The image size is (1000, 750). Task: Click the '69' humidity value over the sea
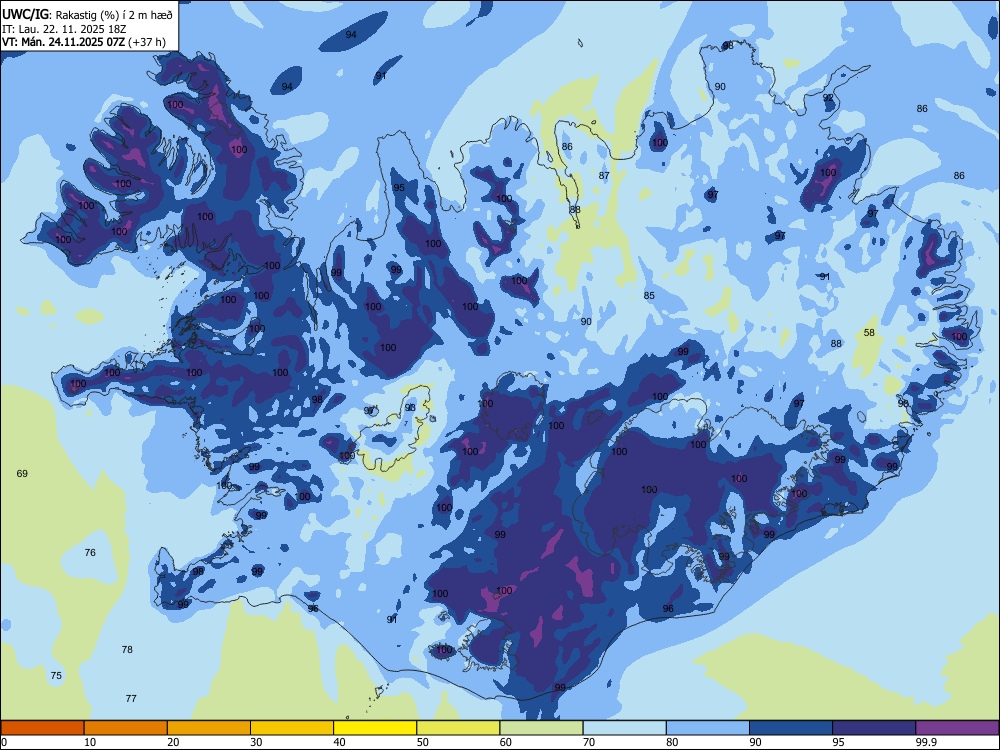22,473
